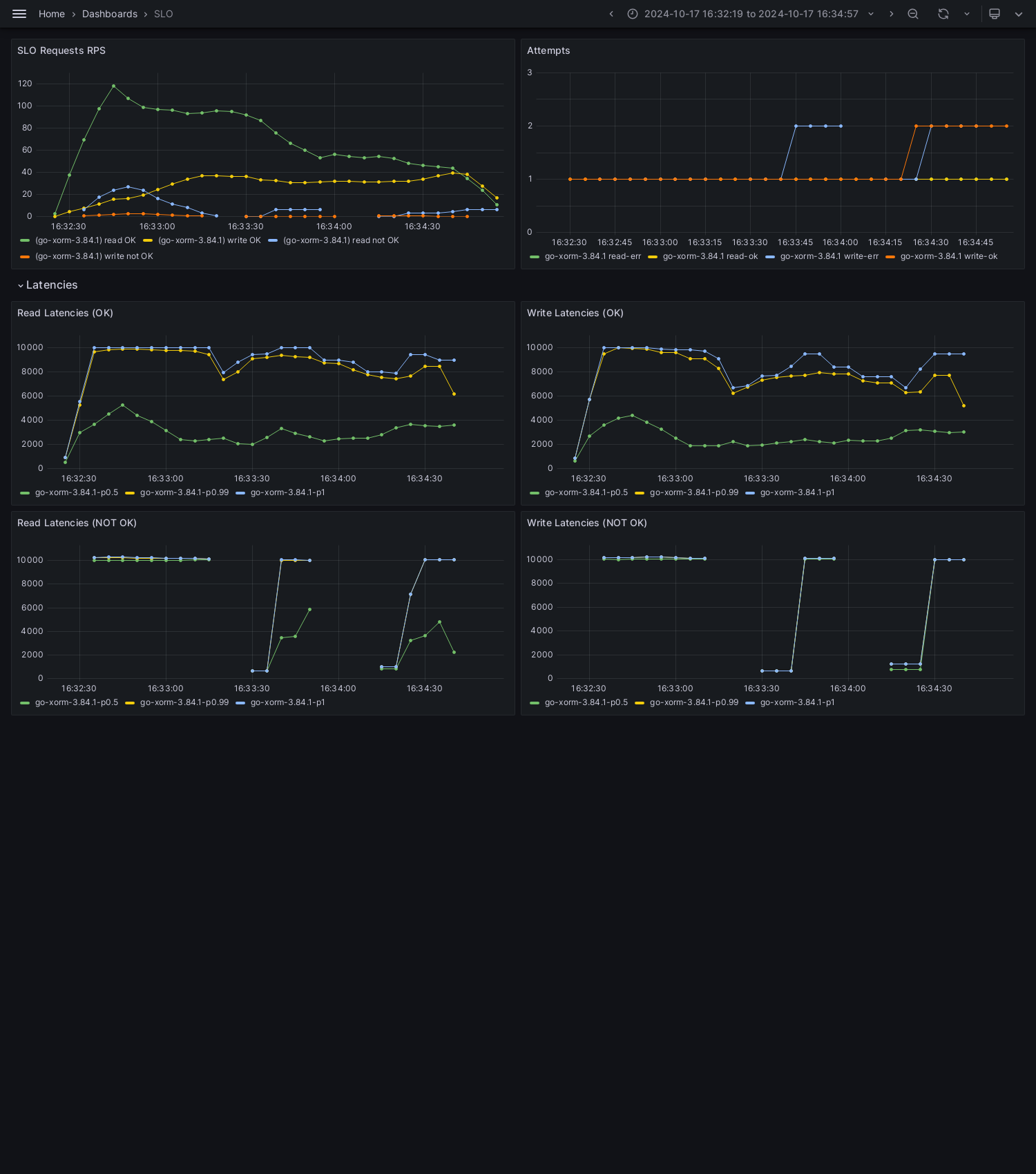The width and height of the screenshot is (1036, 1174).
Task: Open refresh interval dropdown arrow
Action: point(967,14)
